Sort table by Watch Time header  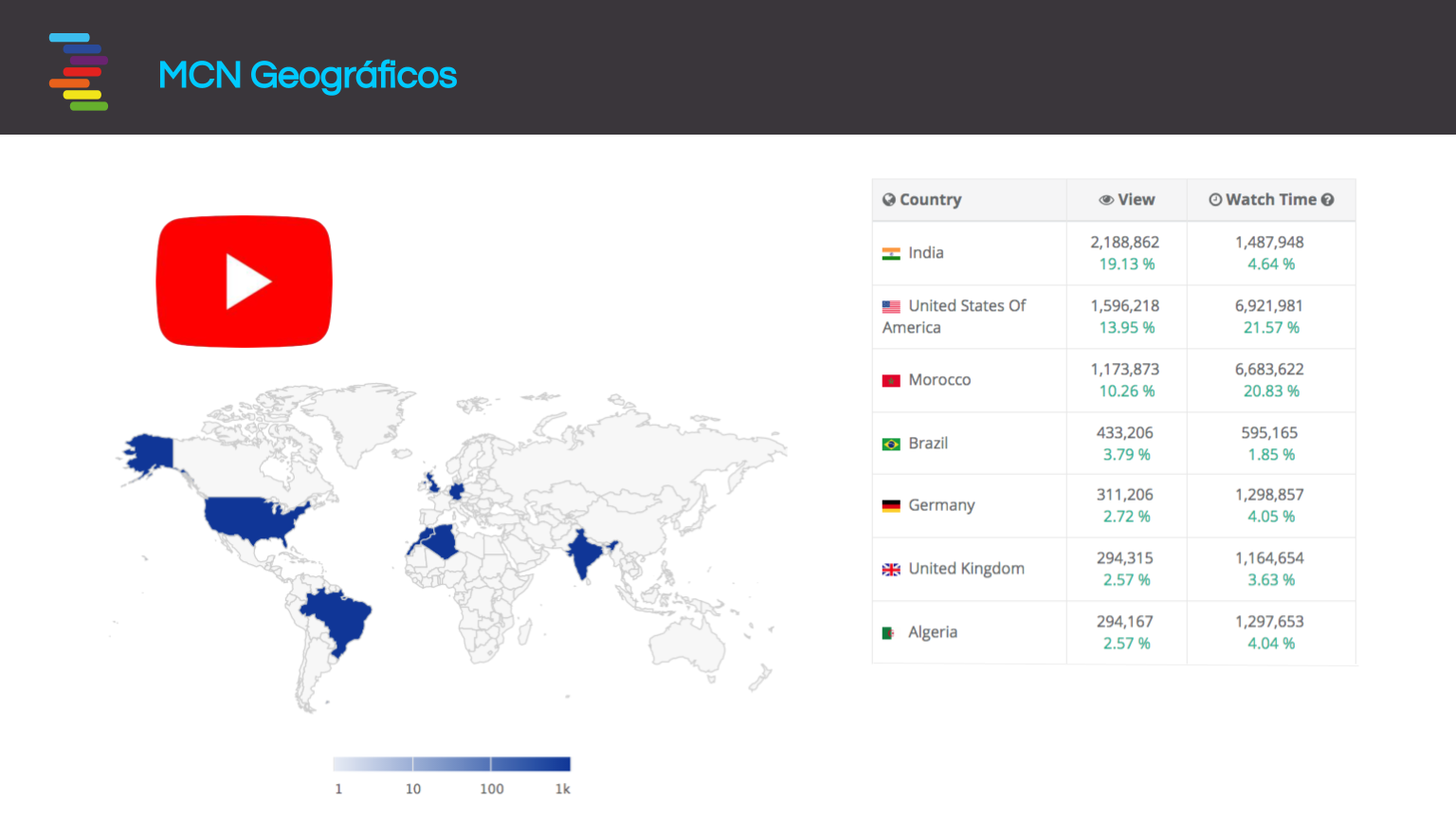[1271, 200]
